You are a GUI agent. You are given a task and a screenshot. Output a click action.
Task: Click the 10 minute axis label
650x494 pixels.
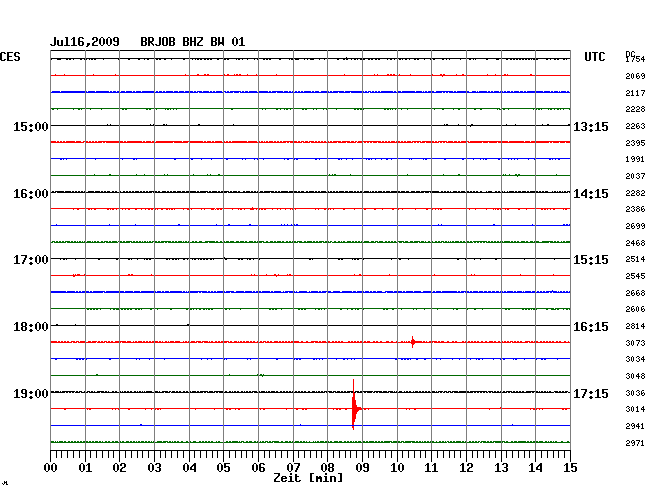397,467
